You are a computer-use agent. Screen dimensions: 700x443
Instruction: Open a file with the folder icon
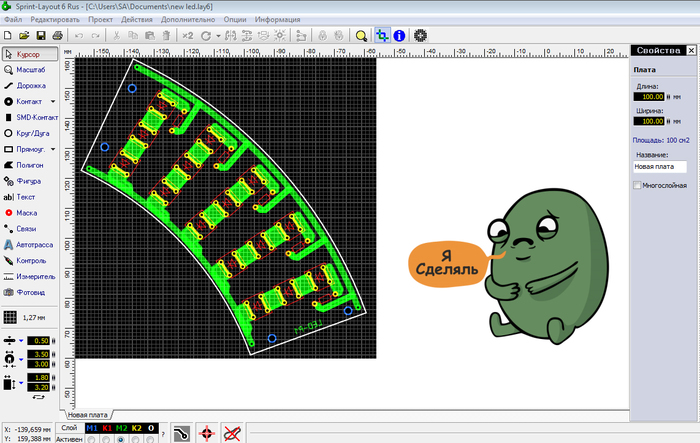click(24, 35)
